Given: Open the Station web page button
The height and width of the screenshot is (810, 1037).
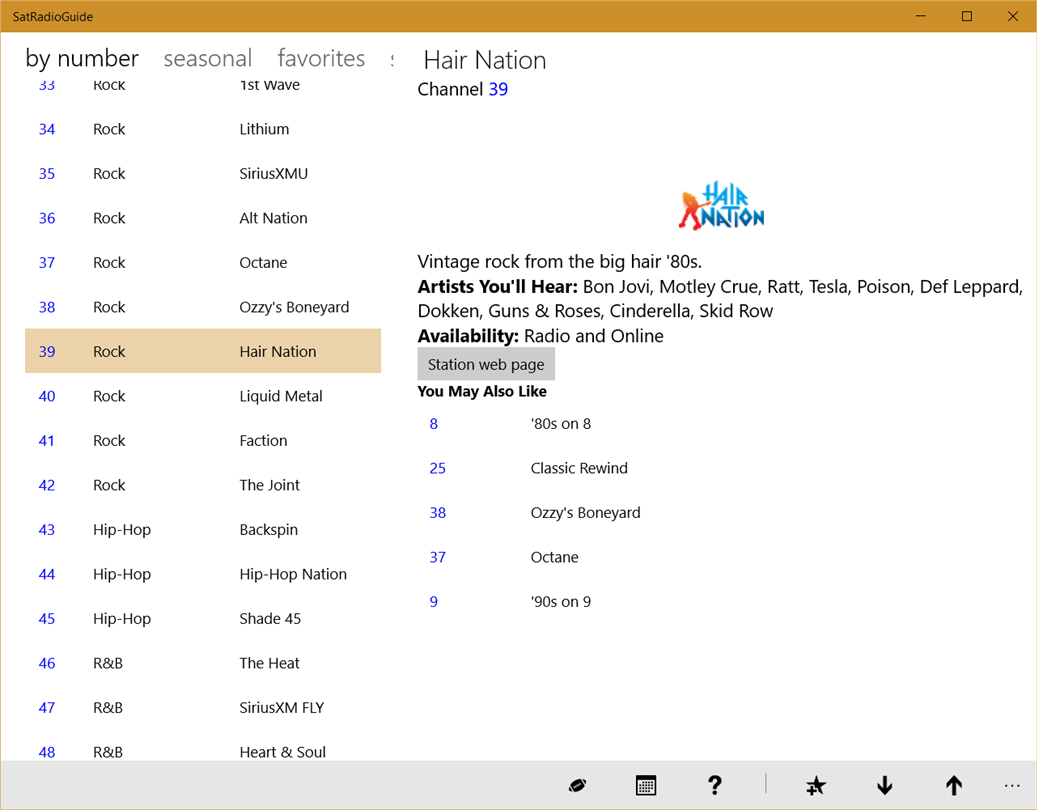Looking at the screenshot, I should click(486, 364).
